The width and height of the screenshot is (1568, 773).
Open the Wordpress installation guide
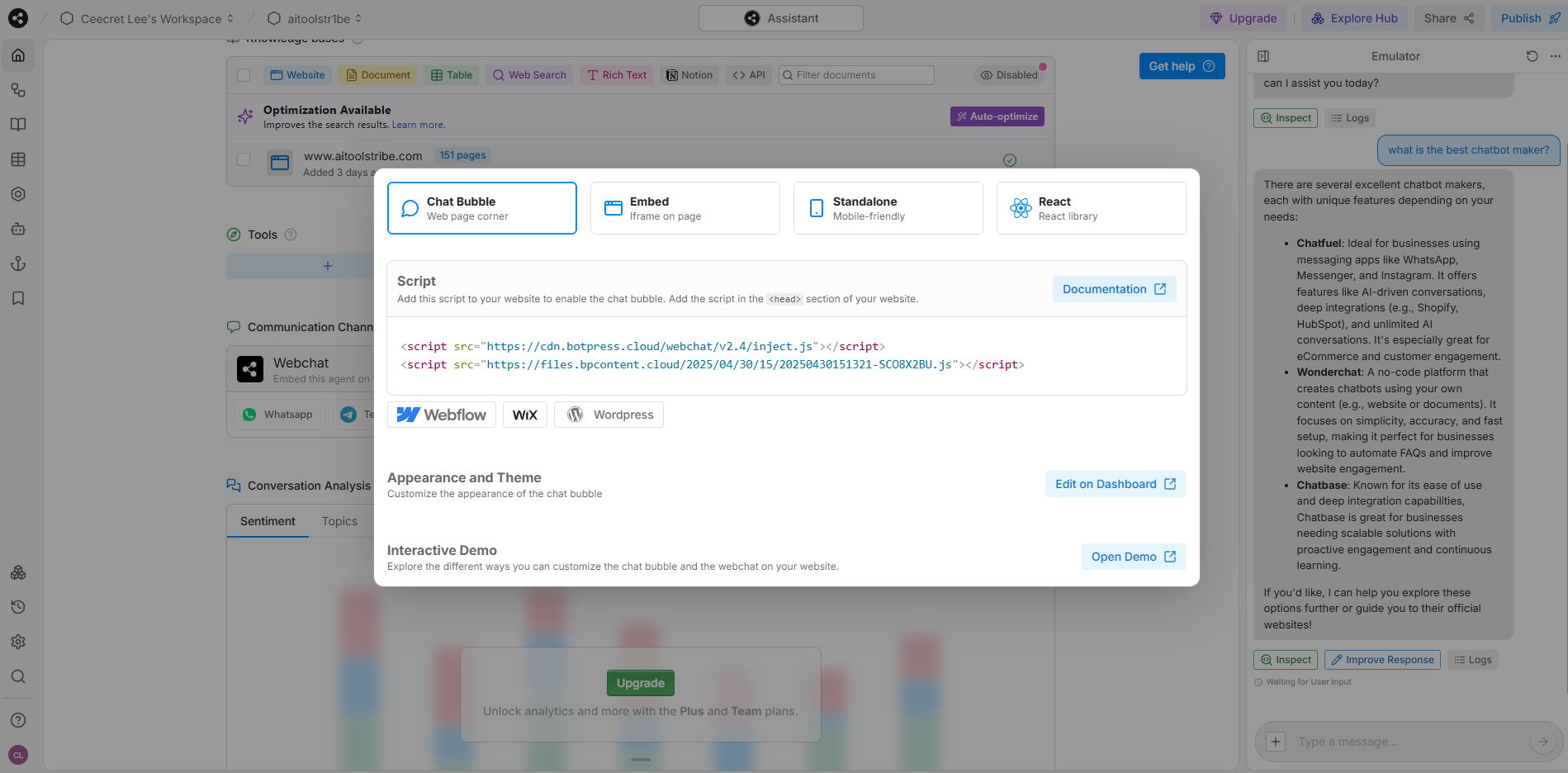pyautogui.click(x=609, y=414)
